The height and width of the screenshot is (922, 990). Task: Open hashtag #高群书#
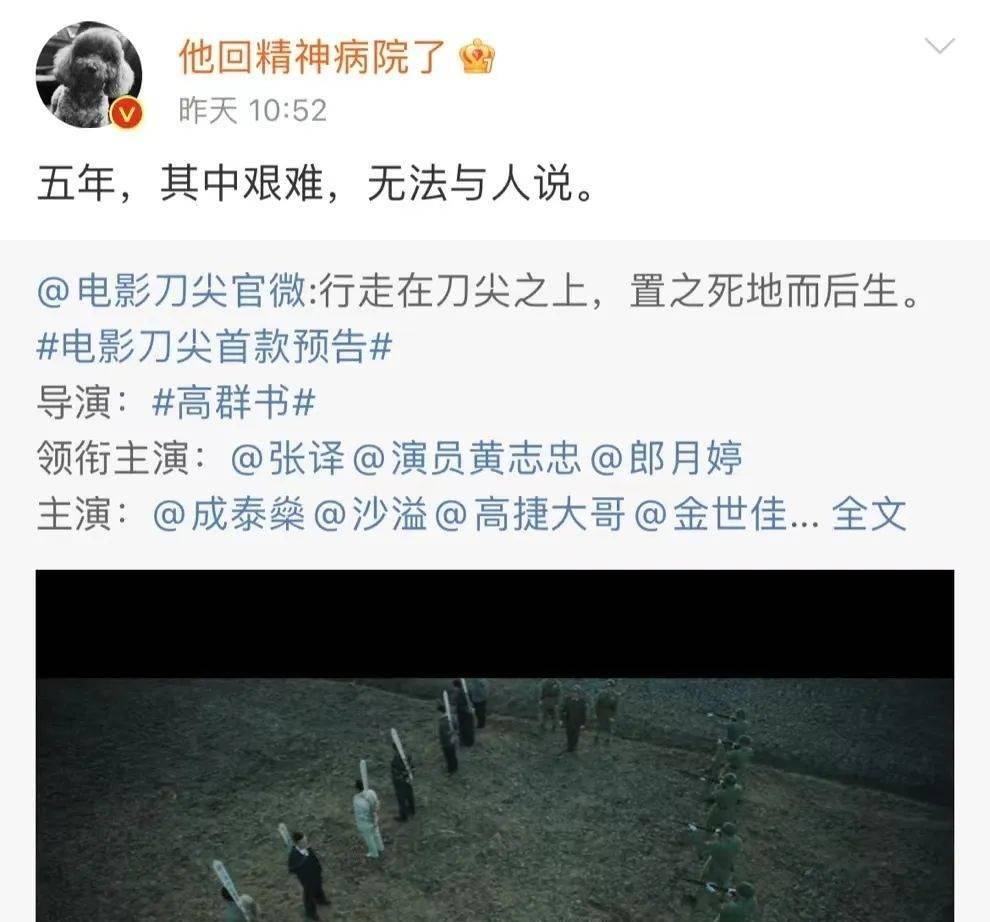tap(233, 403)
